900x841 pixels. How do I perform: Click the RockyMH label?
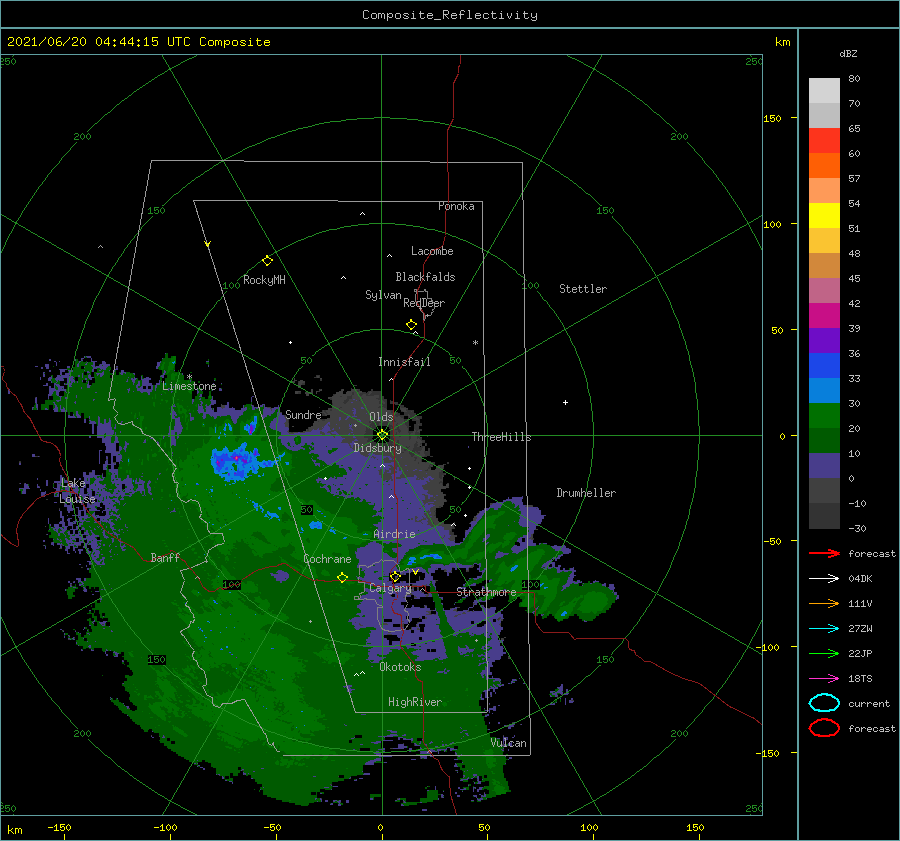coord(264,280)
